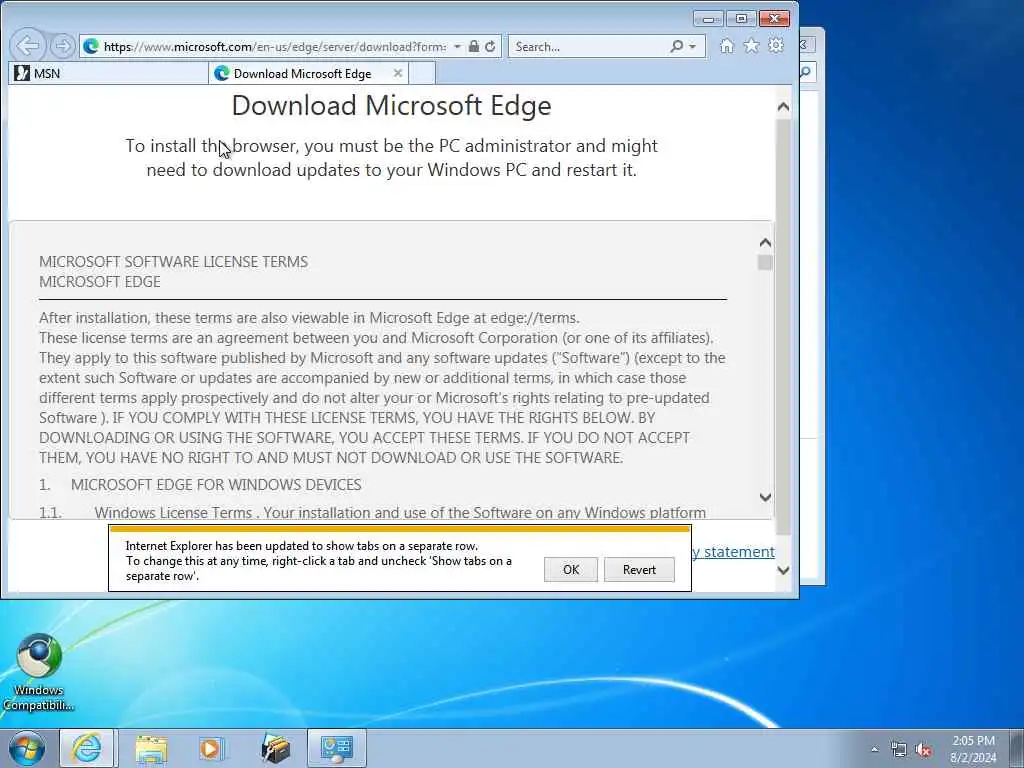The width and height of the screenshot is (1024, 768).
Task: Go back with the browser Back arrow
Action: pyautogui.click(x=28, y=46)
